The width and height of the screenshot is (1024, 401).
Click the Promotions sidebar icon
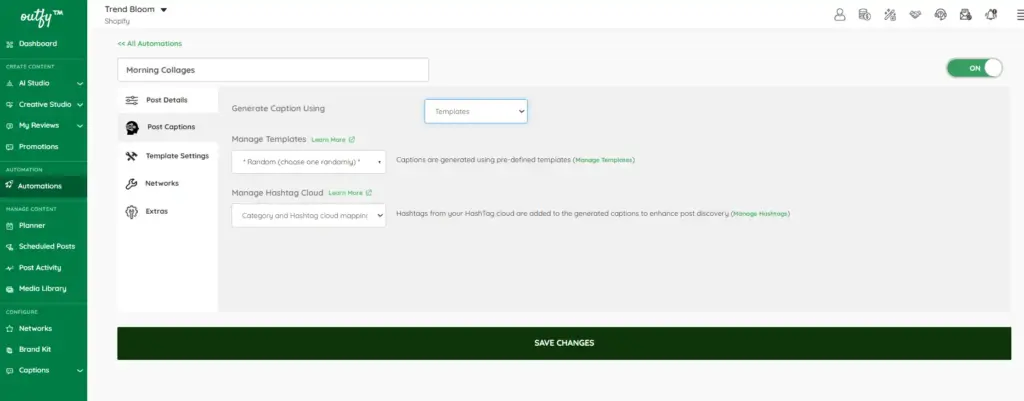tap(9, 147)
